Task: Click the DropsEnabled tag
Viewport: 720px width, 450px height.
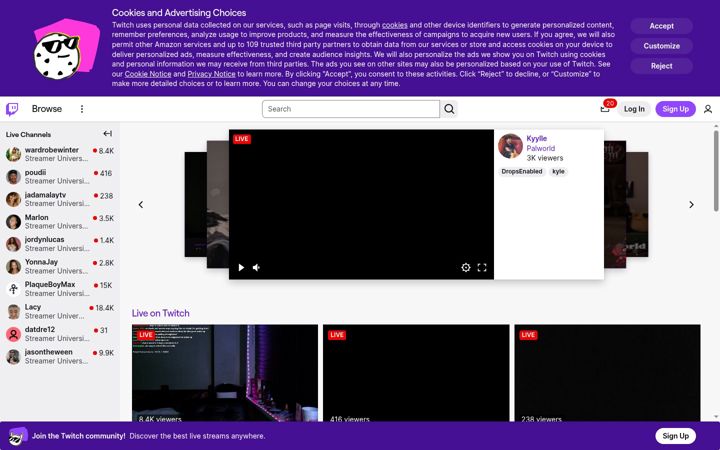Action: pyautogui.click(x=522, y=172)
